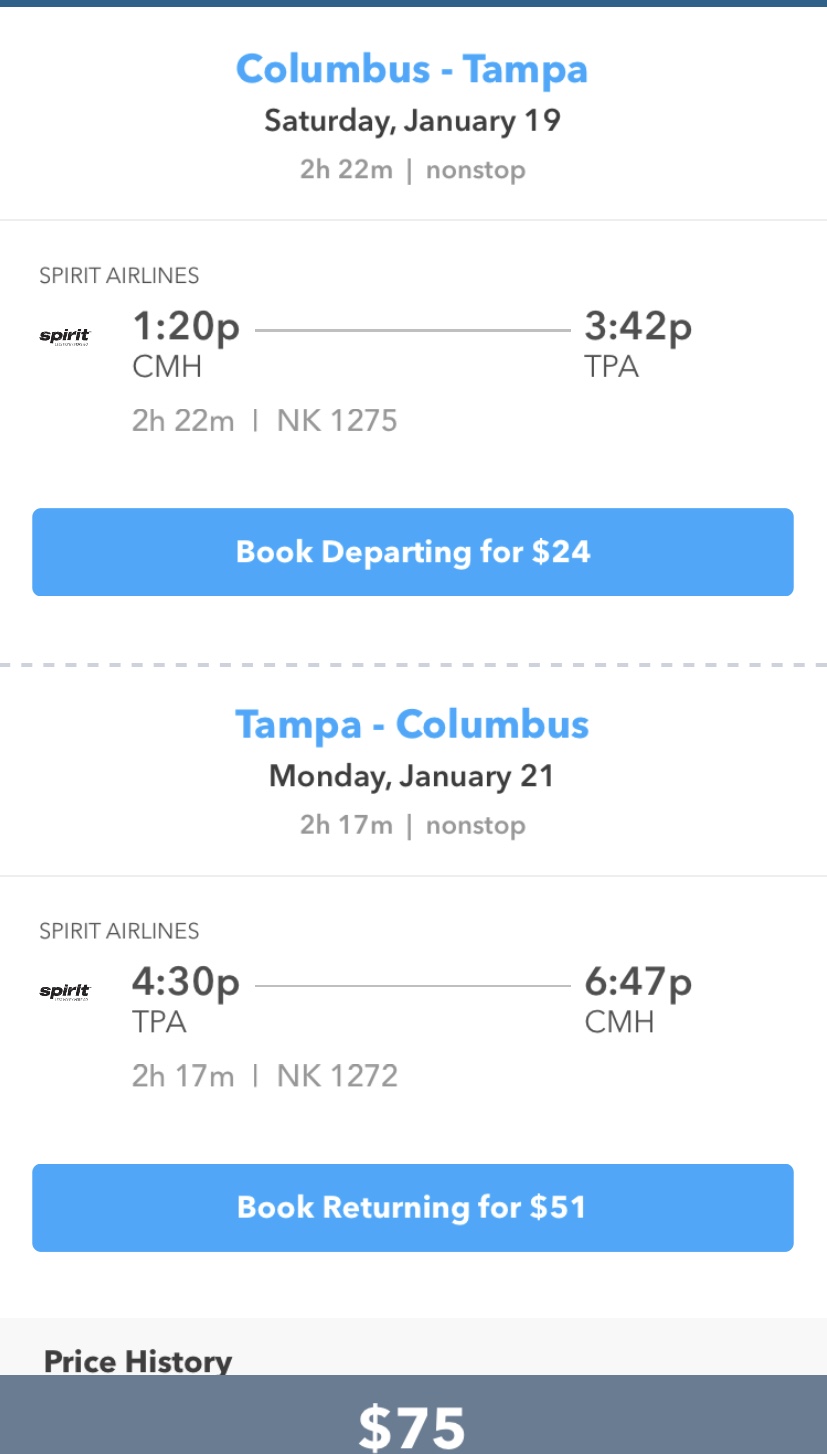Tap the SPIRIT AIRLINES label above the departing flight

click(x=119, y=275)
